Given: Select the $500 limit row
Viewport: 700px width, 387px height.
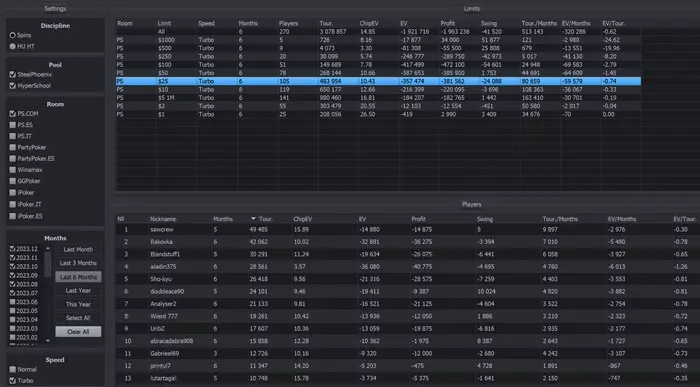Looking at the screenshot, I should tap(379, 48).
